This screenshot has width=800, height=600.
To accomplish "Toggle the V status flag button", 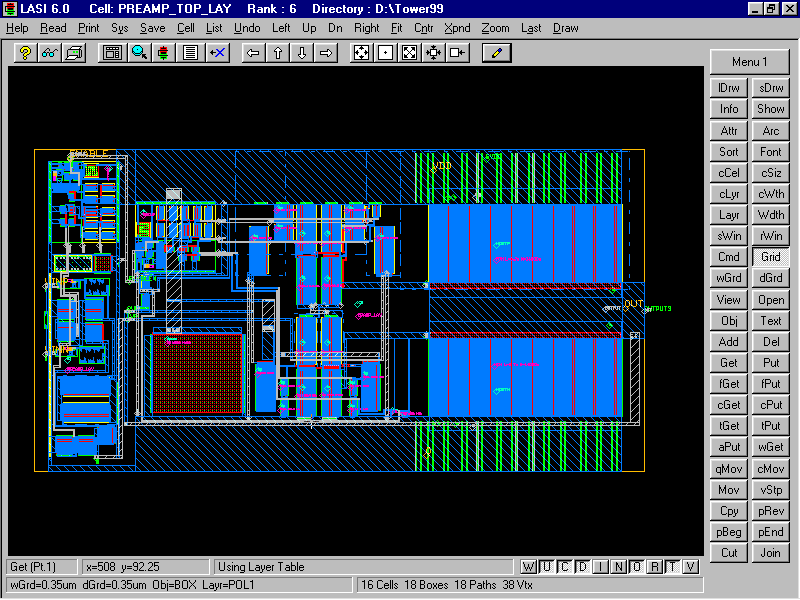I will pos(689,567).
